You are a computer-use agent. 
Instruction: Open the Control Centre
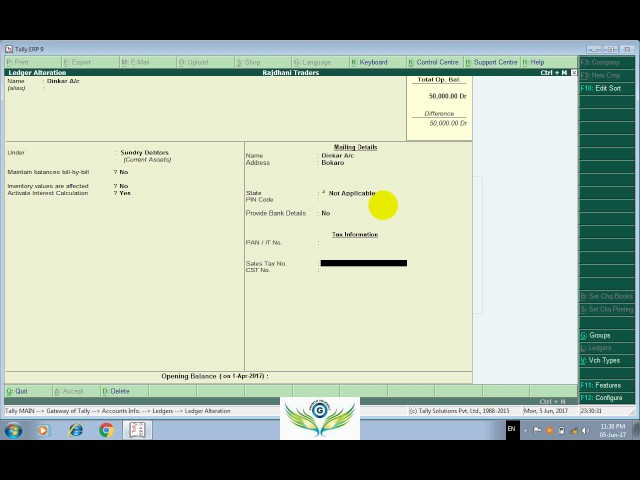click(435, 62)
